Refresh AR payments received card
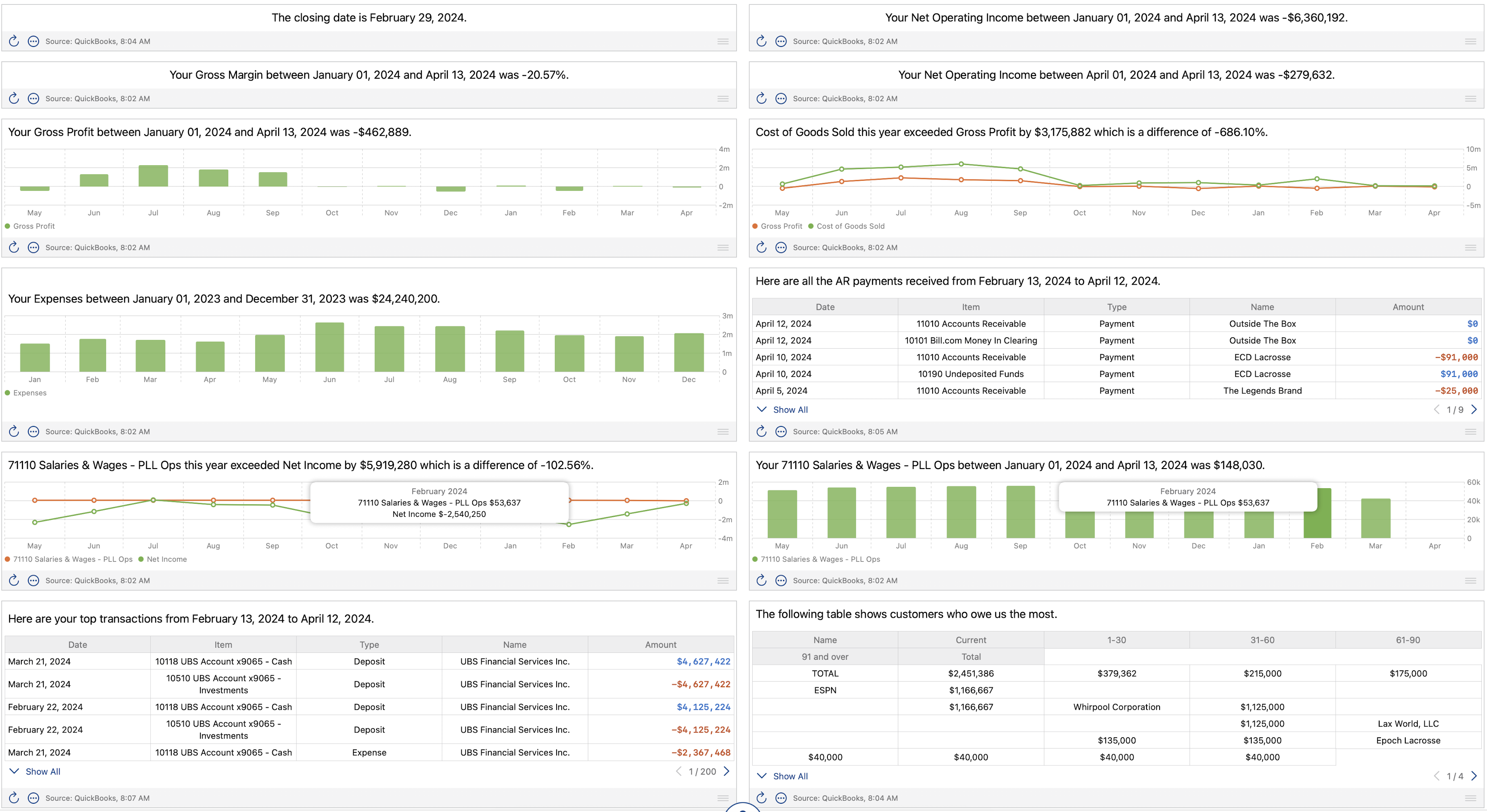The height and width of the screenshot is (812, 1487). [761, 432]
